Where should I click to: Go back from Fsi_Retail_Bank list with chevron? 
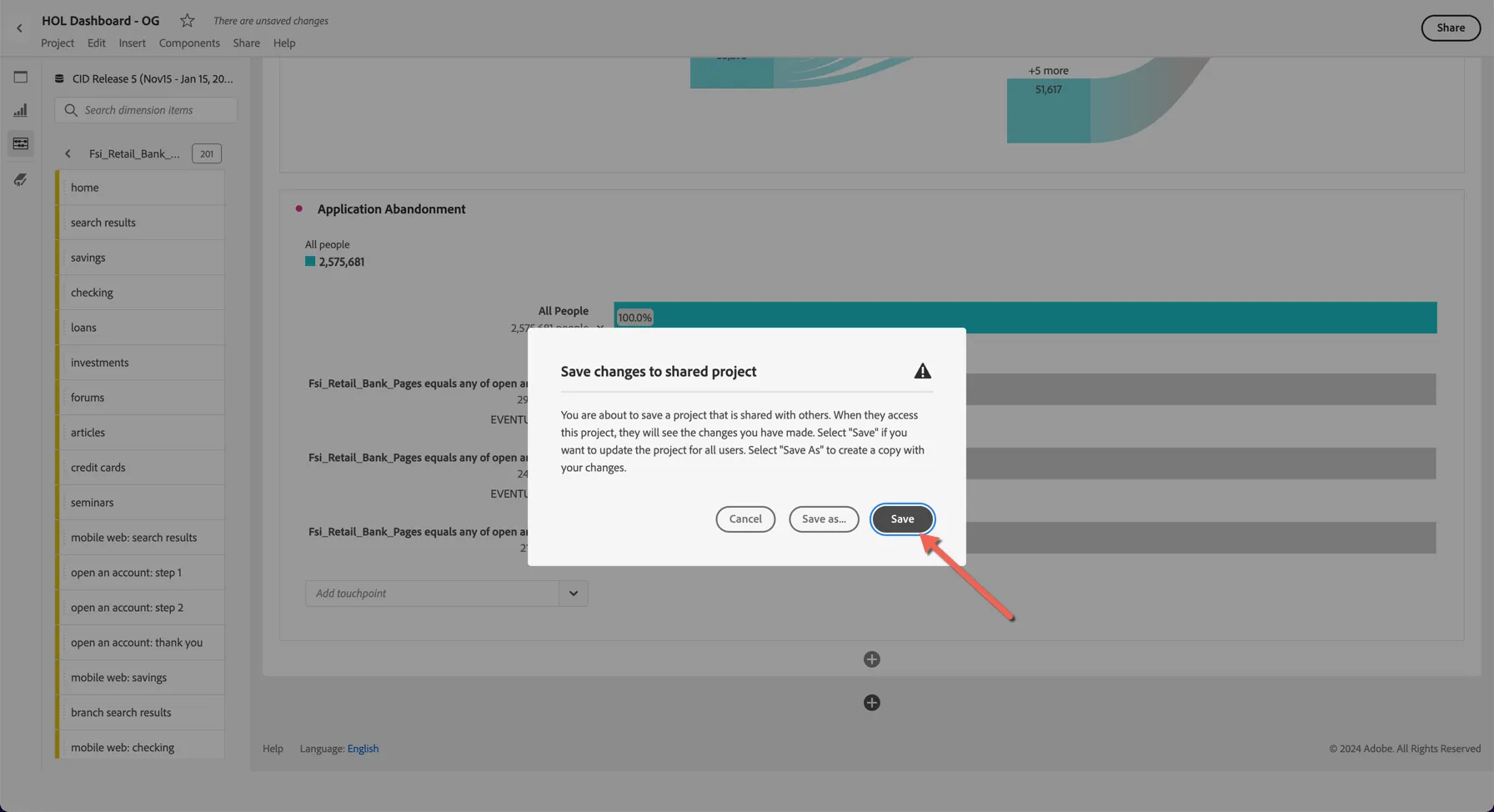point(68,153)
